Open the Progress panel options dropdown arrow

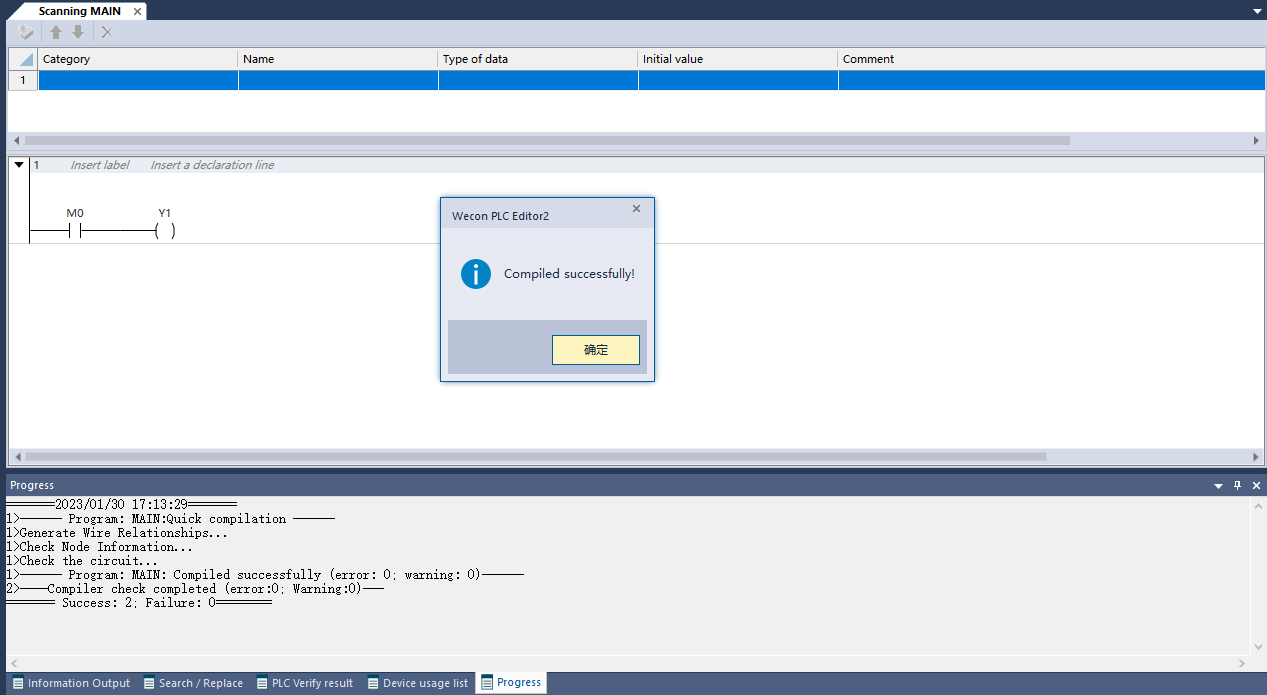(1218, 486)
